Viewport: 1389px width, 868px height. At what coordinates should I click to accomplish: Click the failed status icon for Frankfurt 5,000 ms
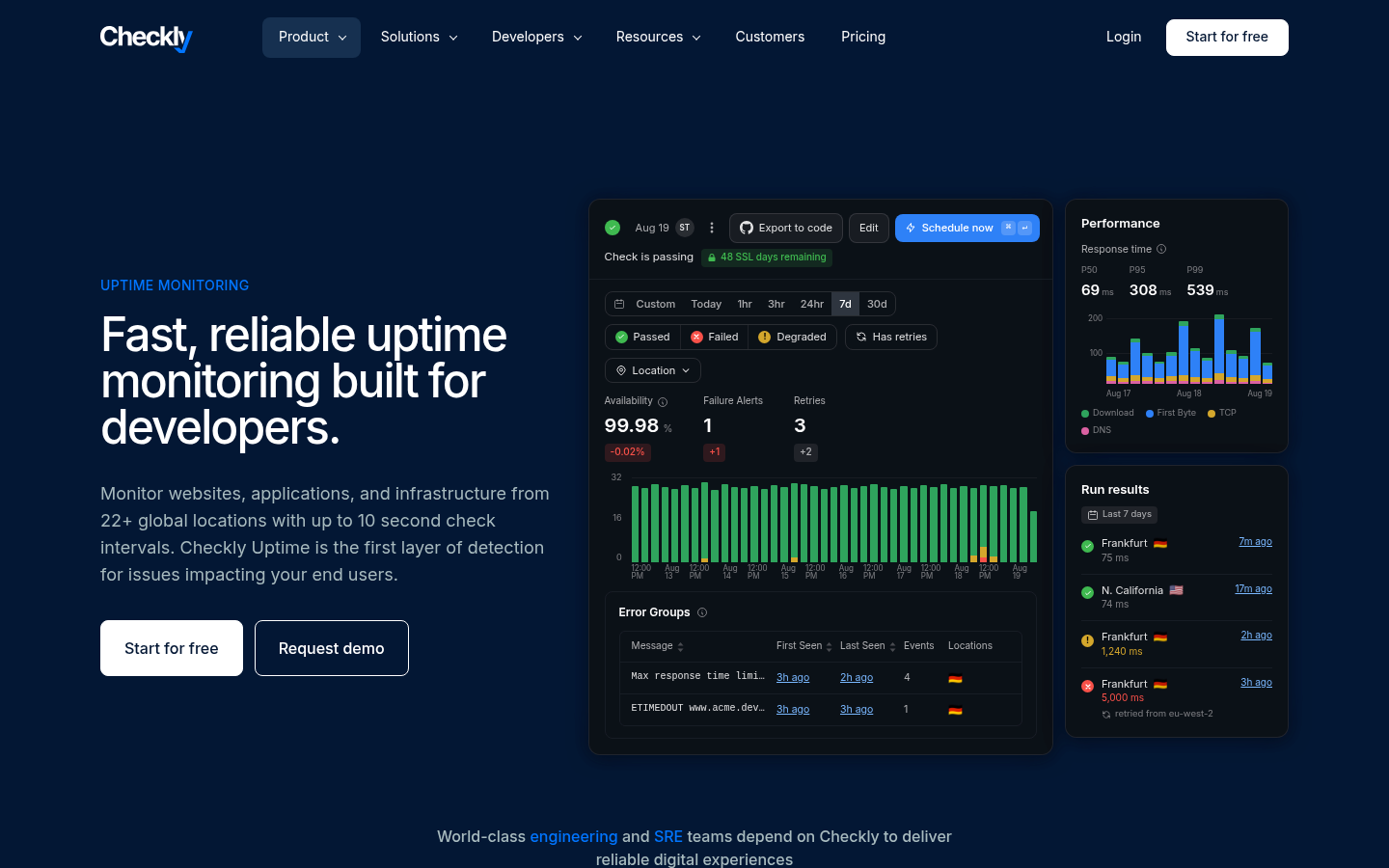pos(1087,687)
